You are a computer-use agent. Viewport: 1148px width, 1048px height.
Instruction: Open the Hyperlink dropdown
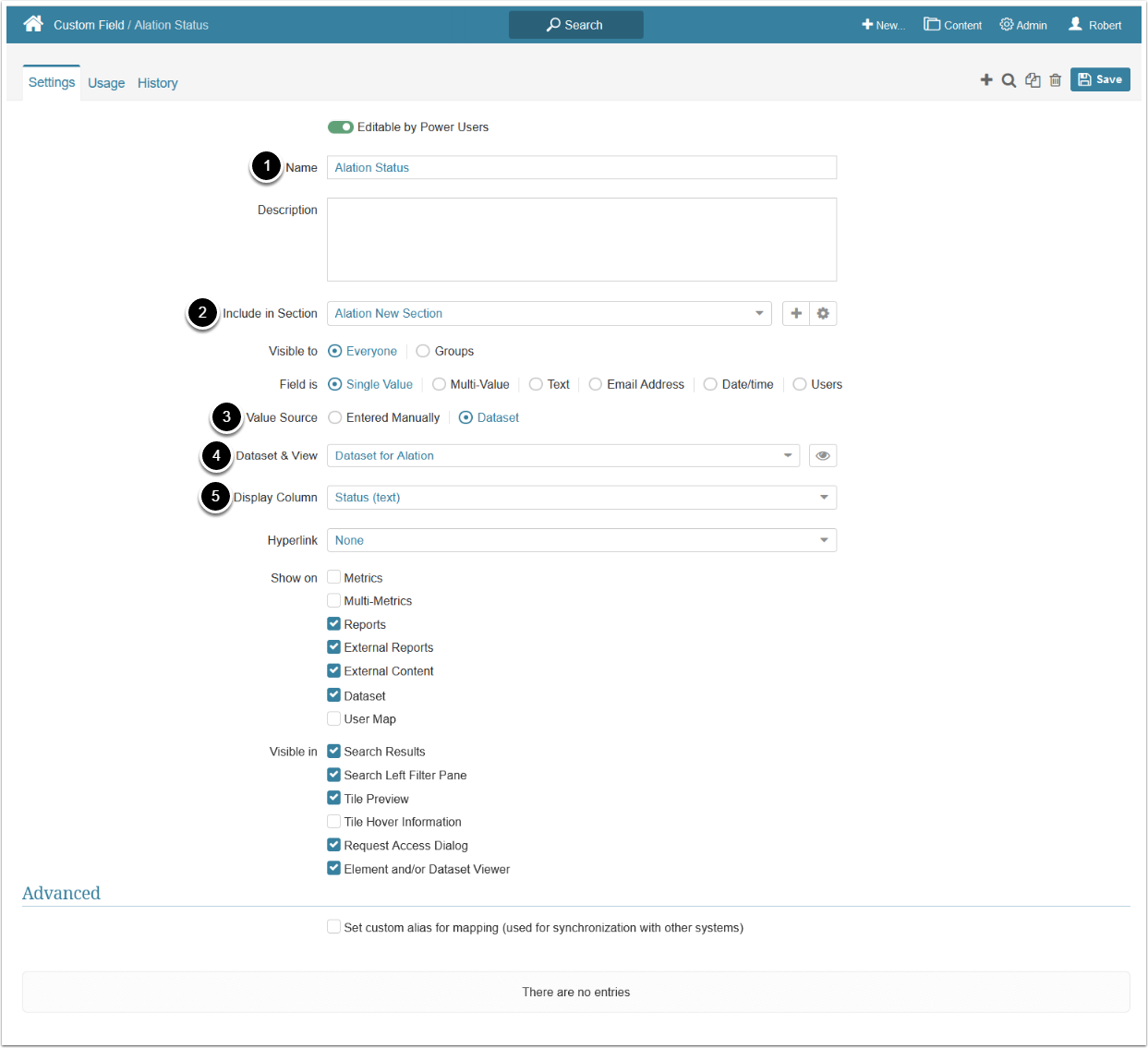(823, 541)
